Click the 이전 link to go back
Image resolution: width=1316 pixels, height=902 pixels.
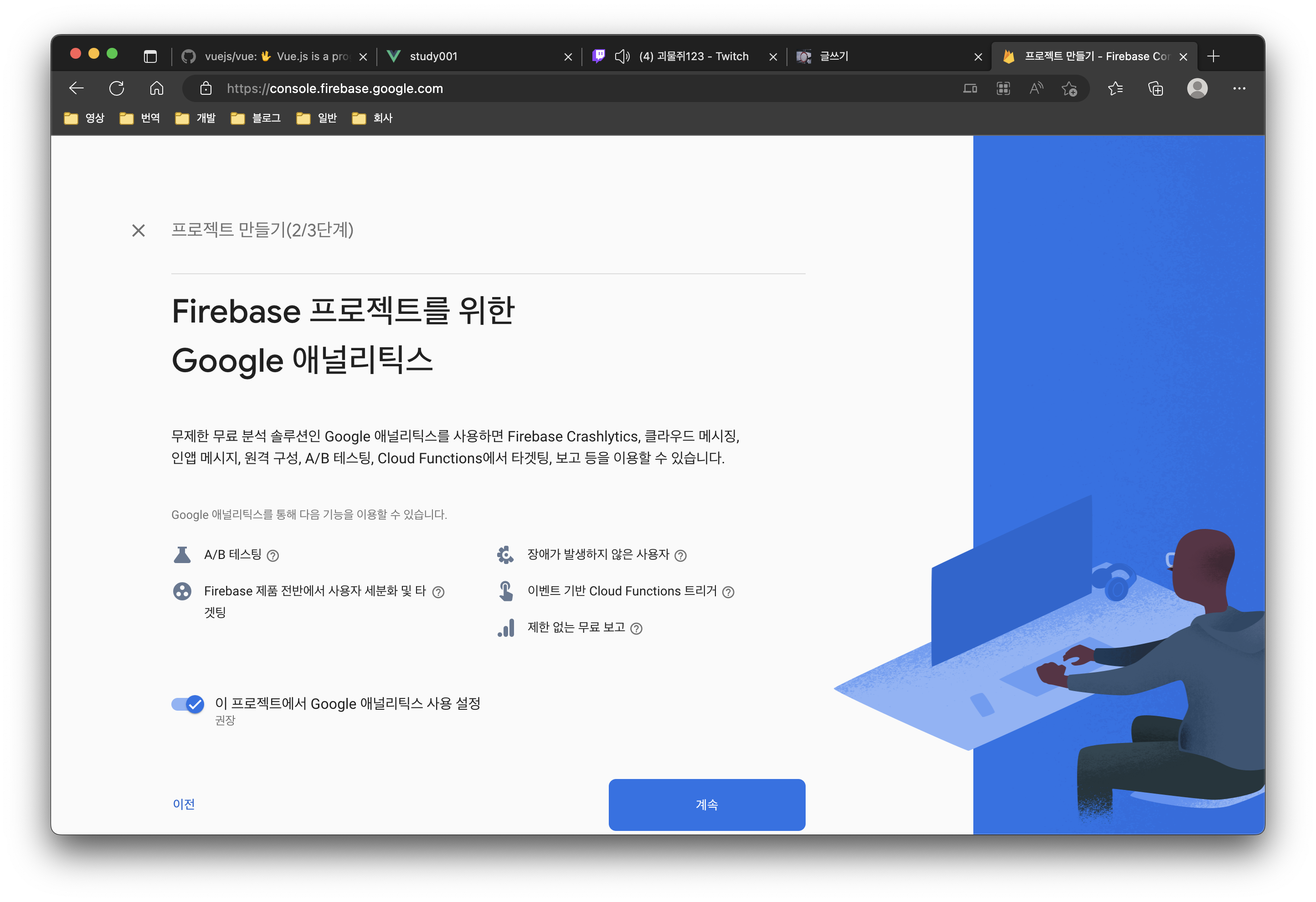pos(184,804)
